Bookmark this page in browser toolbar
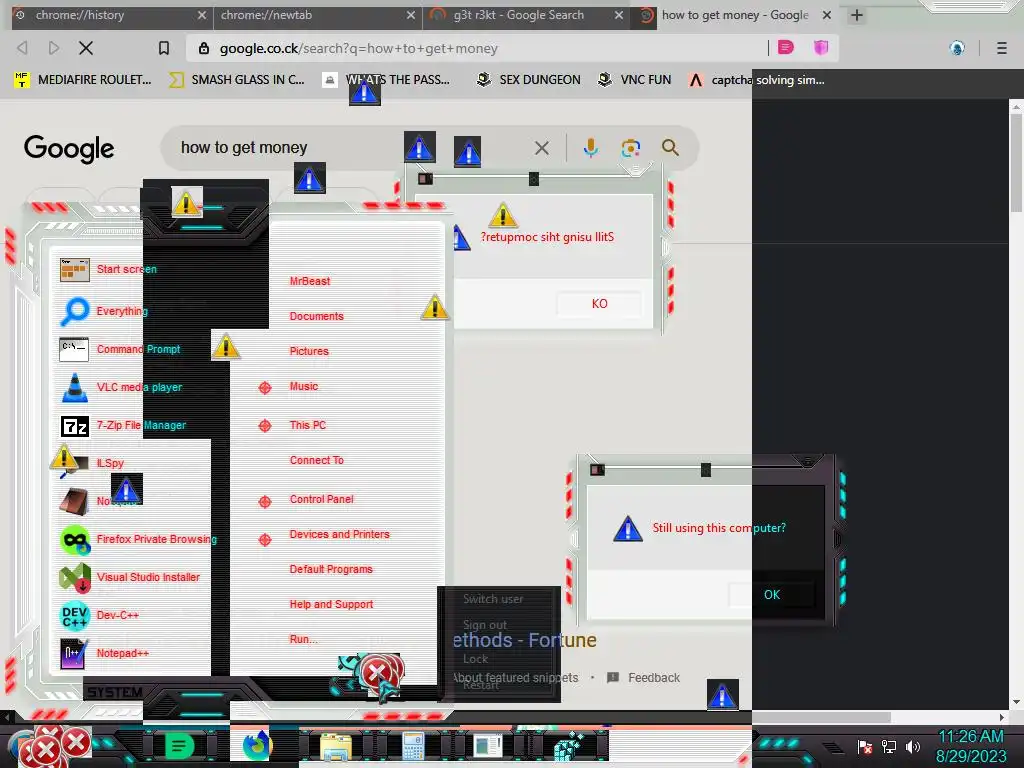The width and height of the screenshot is (1024, 768). point(164,48)
